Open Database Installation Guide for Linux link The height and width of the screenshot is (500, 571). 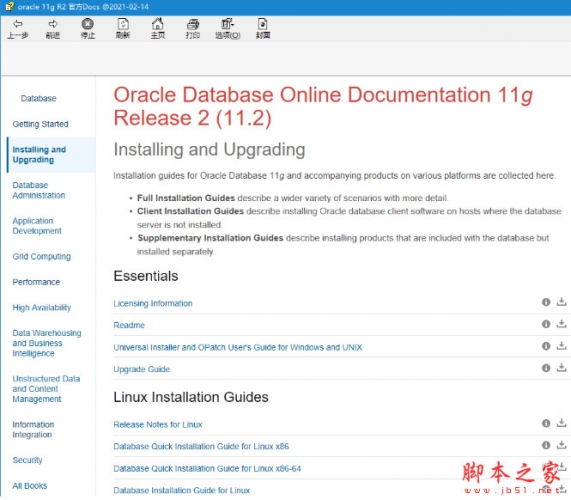(x=181, y=491)
